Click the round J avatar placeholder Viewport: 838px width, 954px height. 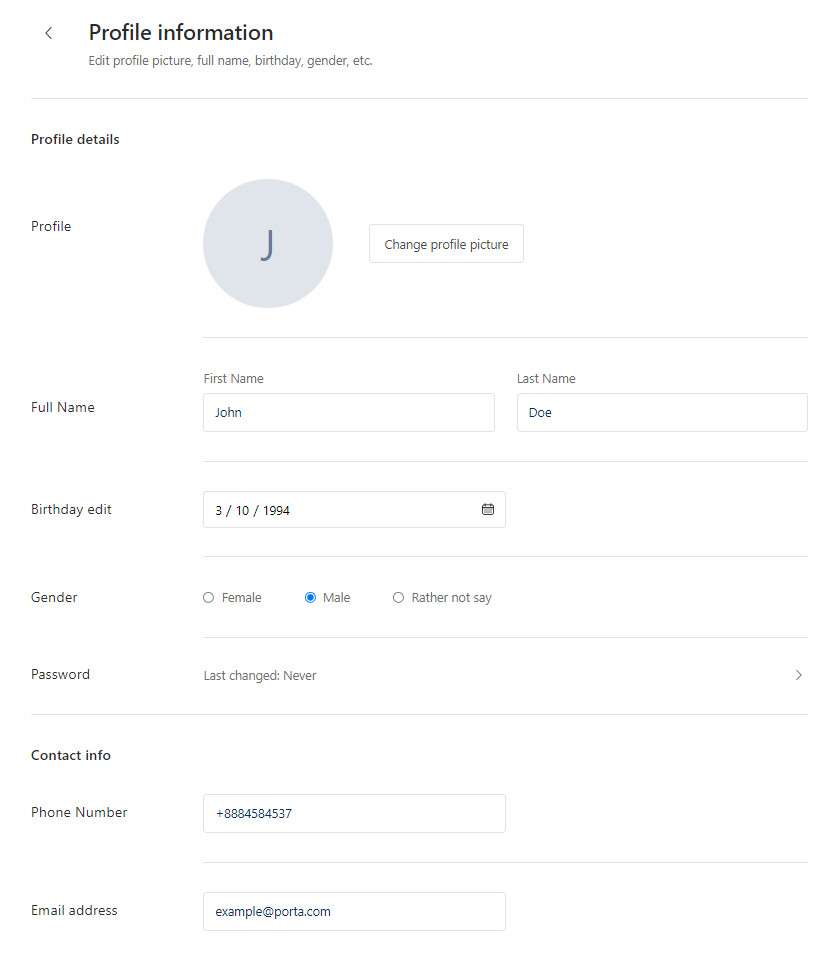pos(268,243)
